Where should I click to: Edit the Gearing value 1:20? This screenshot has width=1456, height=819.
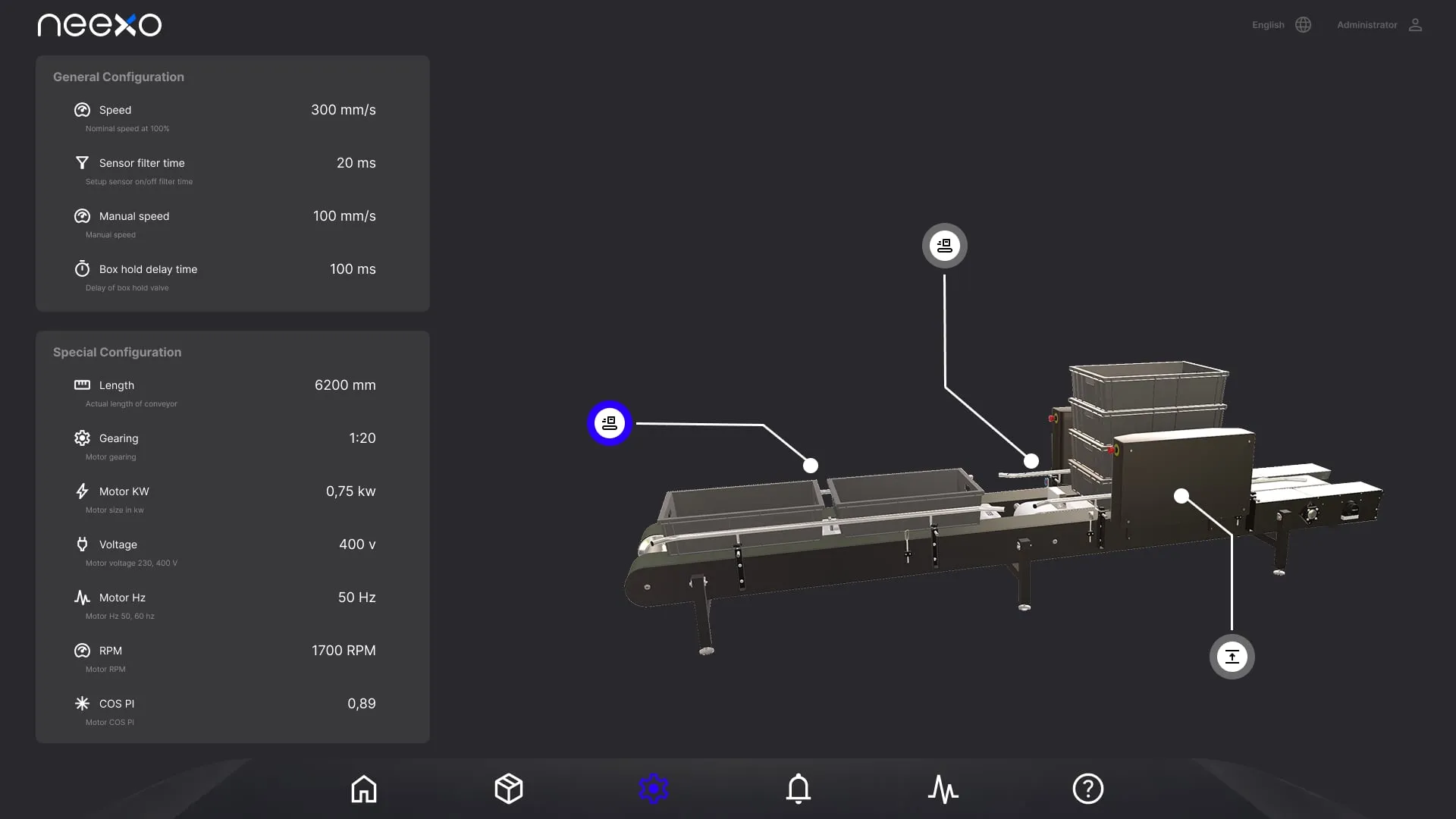tap(362, 438)
